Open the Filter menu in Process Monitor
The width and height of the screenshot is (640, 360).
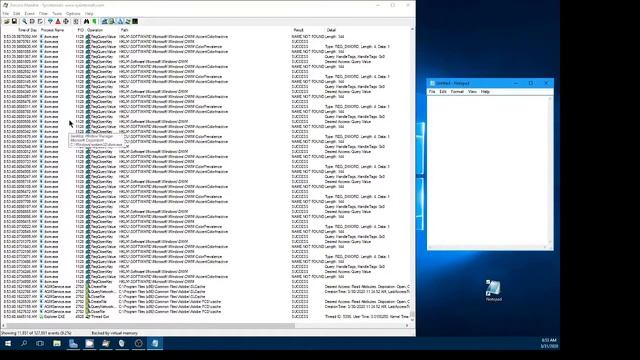click(x=43, y=13)
